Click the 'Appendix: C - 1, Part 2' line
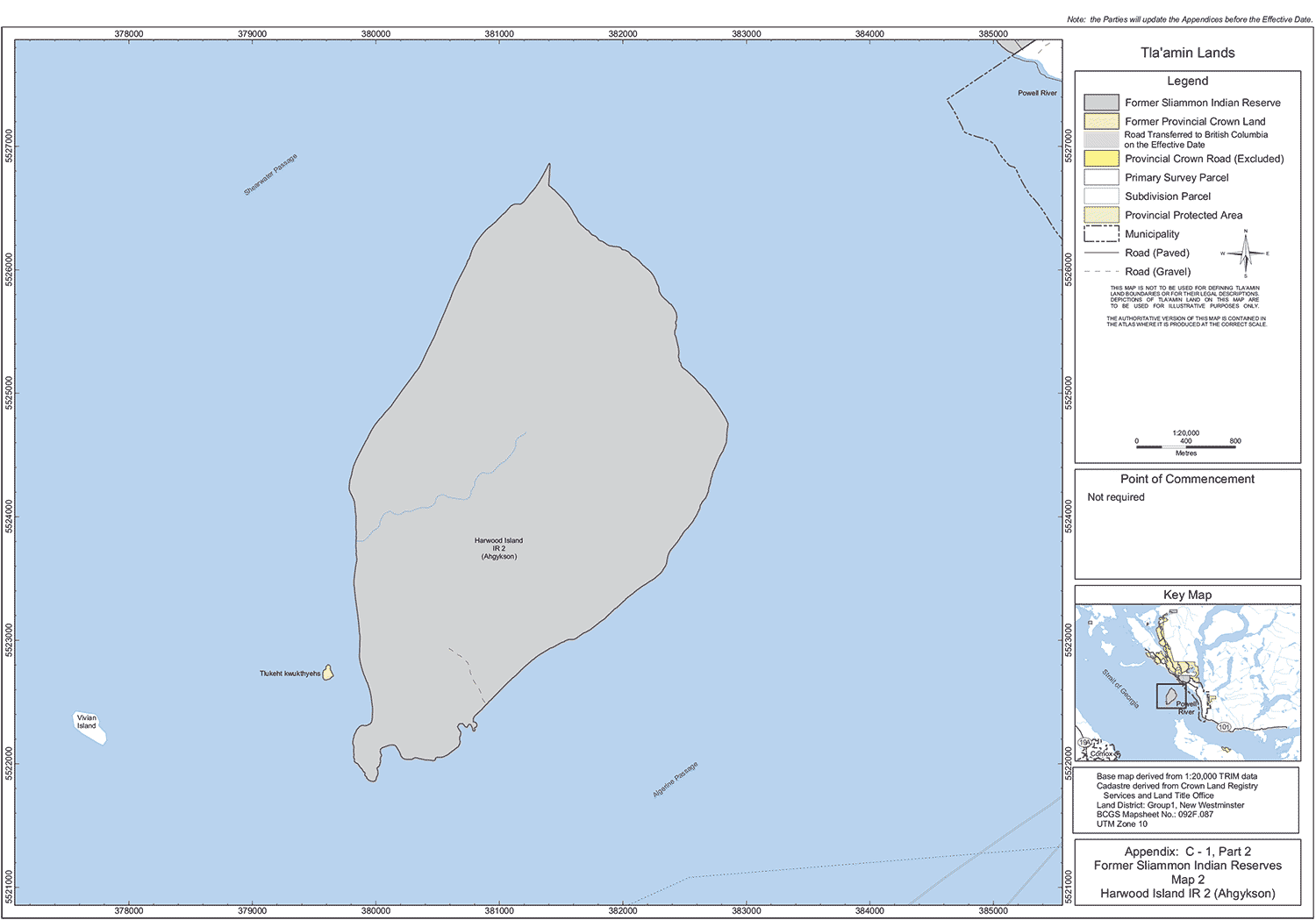 point(1188,852)
